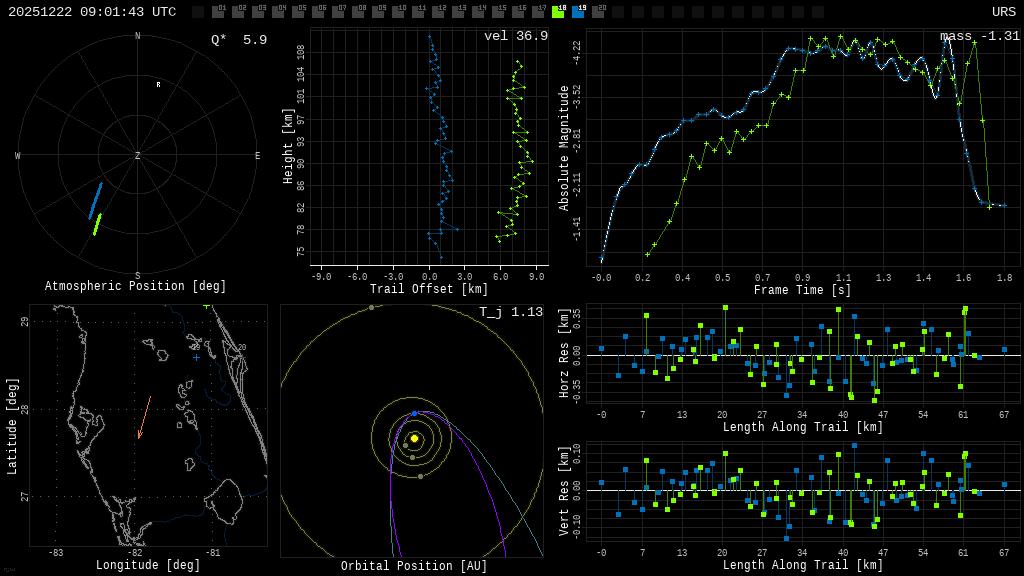Select the gray station 10 indicator box
Image resolution: width=1024 pixels, height=576 pixels.
pyautogui.click(x=398, y=12)
